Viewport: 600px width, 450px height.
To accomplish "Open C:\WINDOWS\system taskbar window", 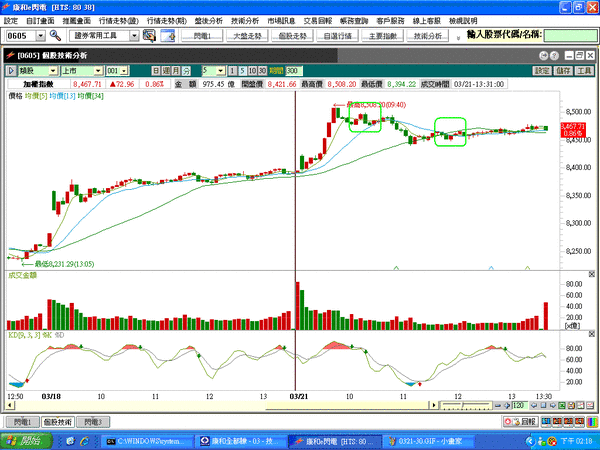I will [x=149, y=442].
